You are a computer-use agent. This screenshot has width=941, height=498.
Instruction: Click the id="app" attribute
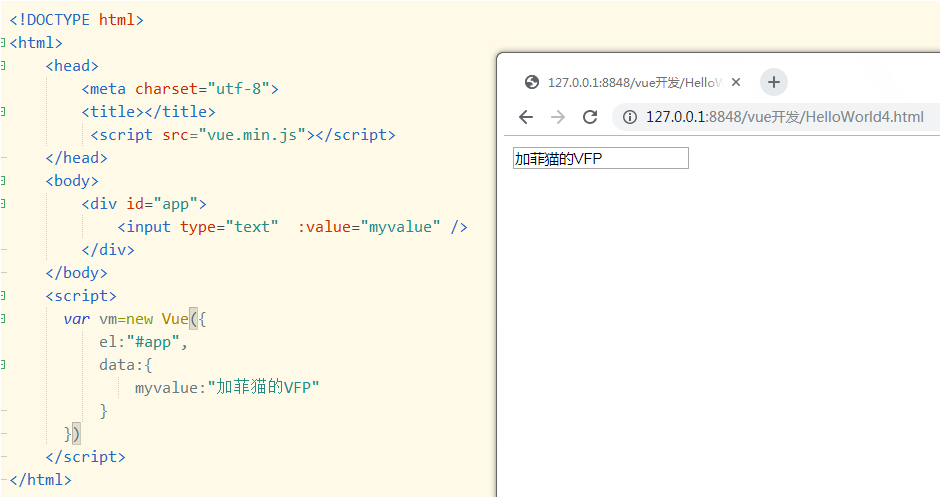point(162,204)
